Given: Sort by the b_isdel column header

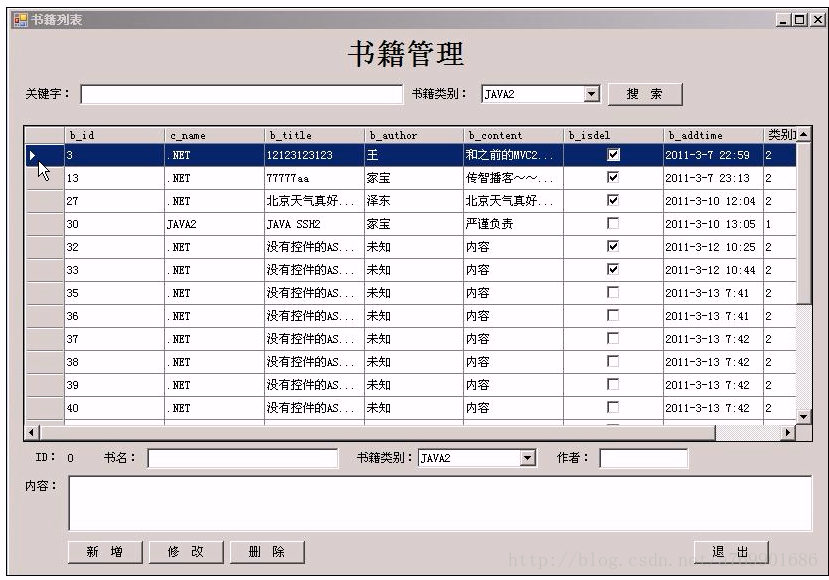Looking at the screenshot, I should point(613,135).
